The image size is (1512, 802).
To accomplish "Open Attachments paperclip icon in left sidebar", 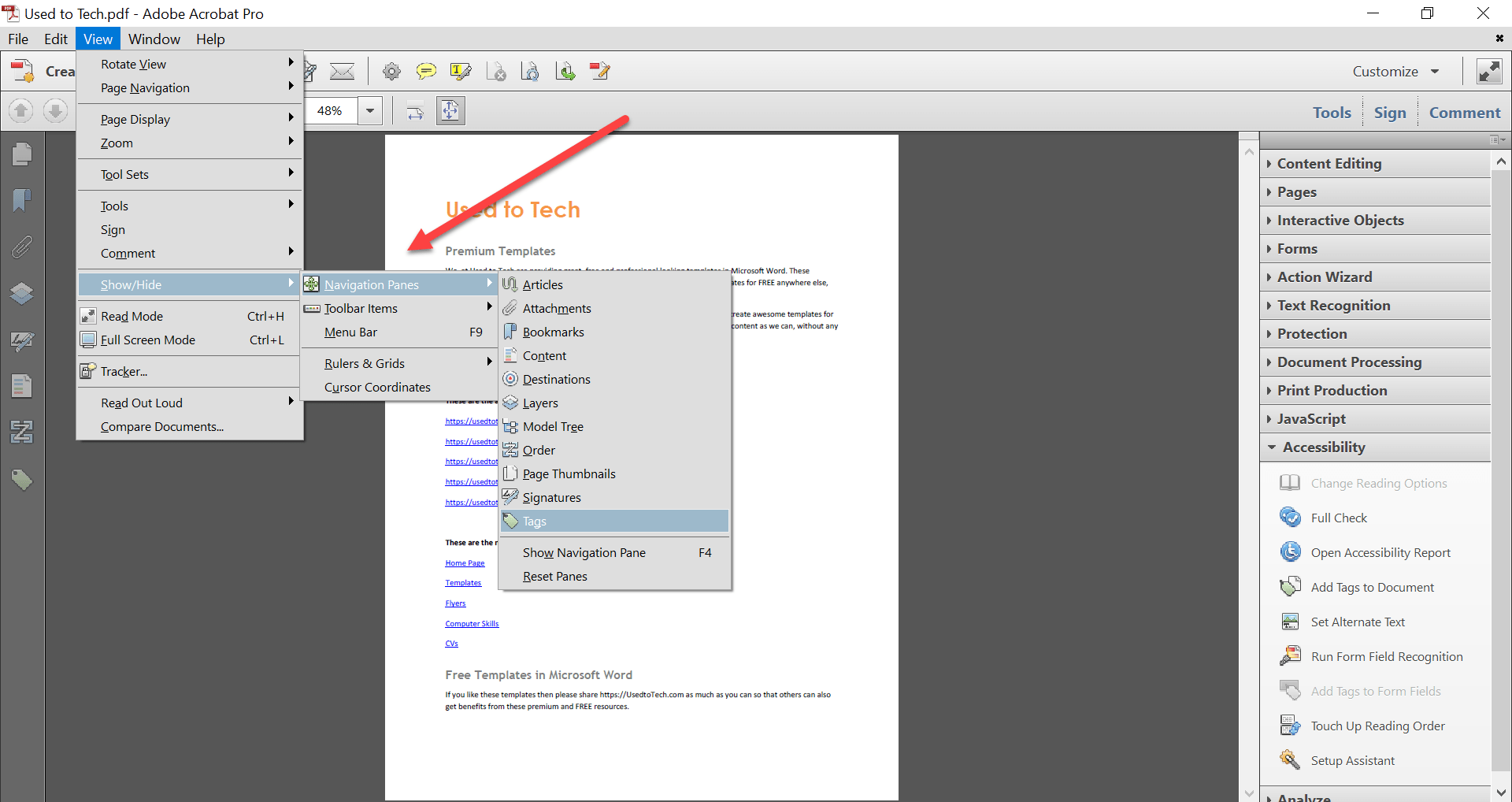I will [22, 247].
